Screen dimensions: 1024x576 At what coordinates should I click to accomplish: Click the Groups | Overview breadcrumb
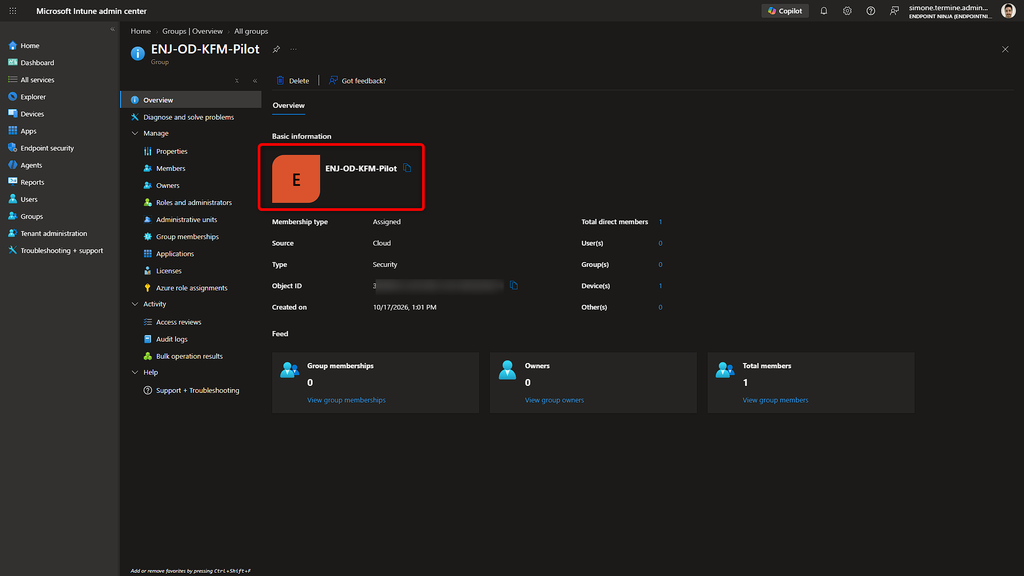click(193, 31)
